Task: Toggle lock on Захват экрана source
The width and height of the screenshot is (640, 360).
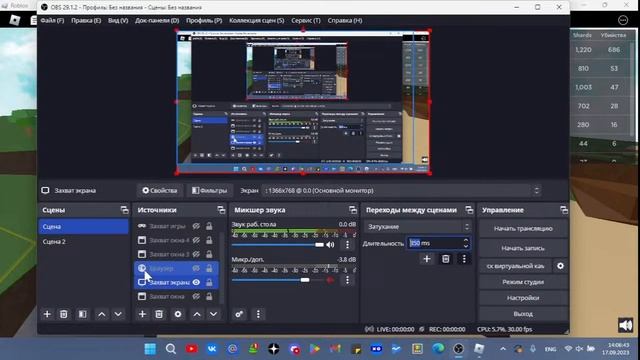Action: click(x=209, y=282)
